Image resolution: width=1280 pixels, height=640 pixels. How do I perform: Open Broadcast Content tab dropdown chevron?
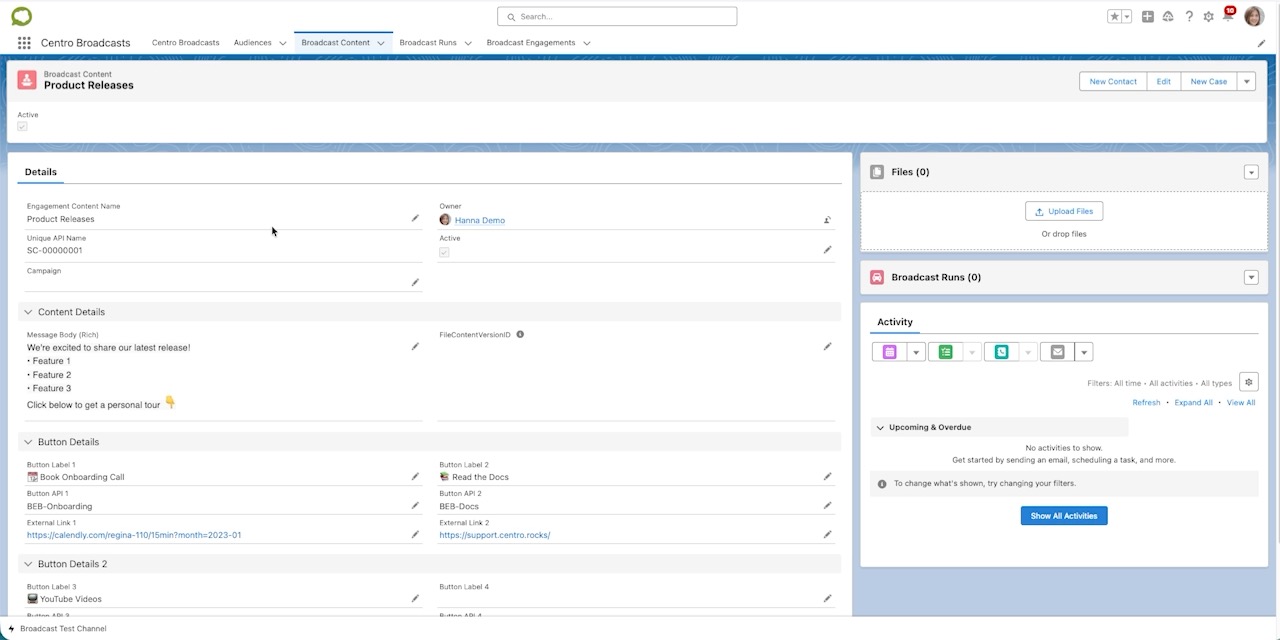pyautogui.click(x=381, y=43)
